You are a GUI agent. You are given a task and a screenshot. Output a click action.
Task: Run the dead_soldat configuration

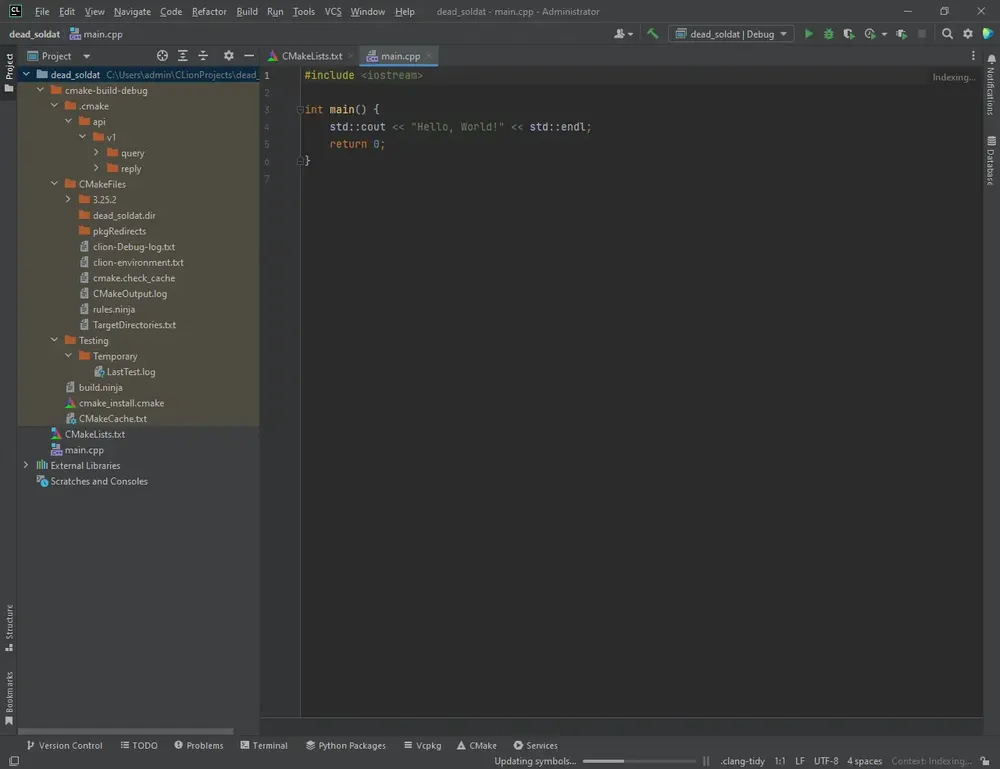click(x=809, y=34)
